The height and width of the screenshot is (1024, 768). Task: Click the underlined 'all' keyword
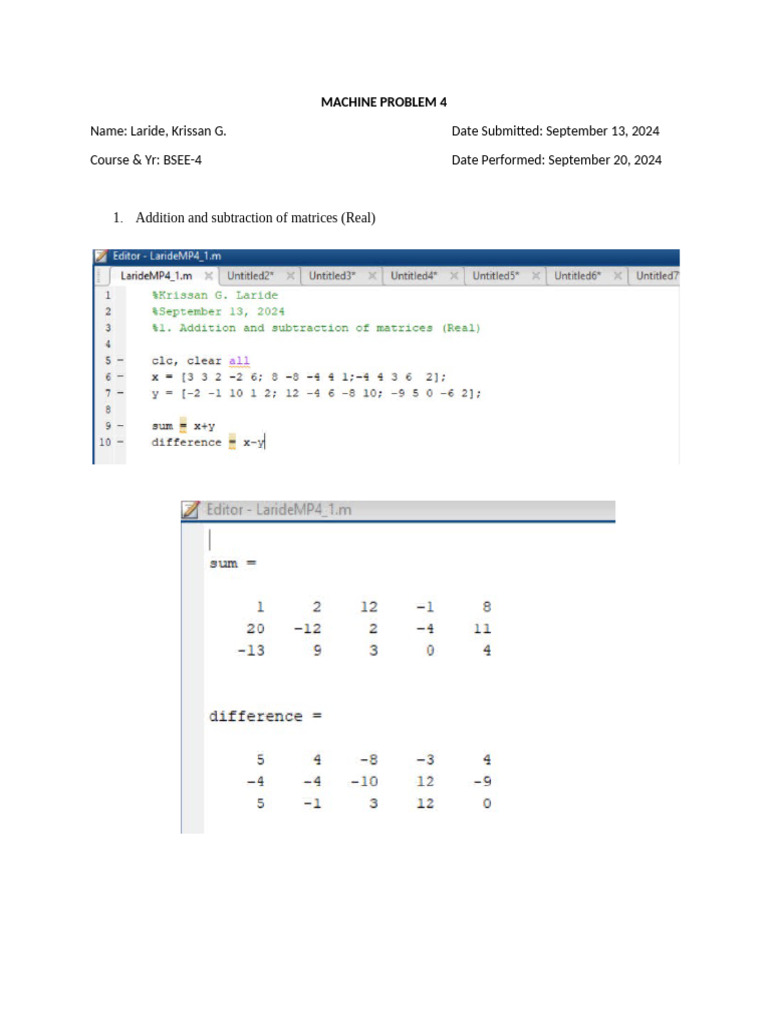click(x=239, y=360)
